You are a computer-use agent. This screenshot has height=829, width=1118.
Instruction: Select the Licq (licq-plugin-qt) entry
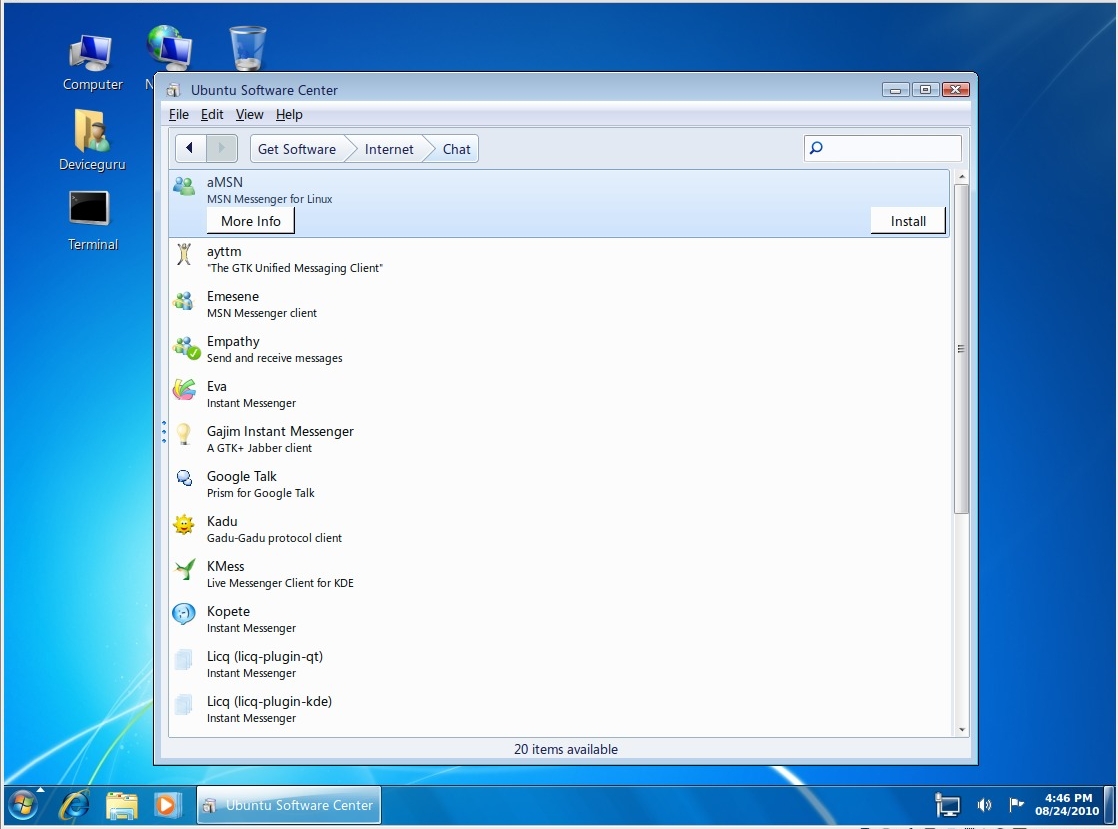pos(559,664)
